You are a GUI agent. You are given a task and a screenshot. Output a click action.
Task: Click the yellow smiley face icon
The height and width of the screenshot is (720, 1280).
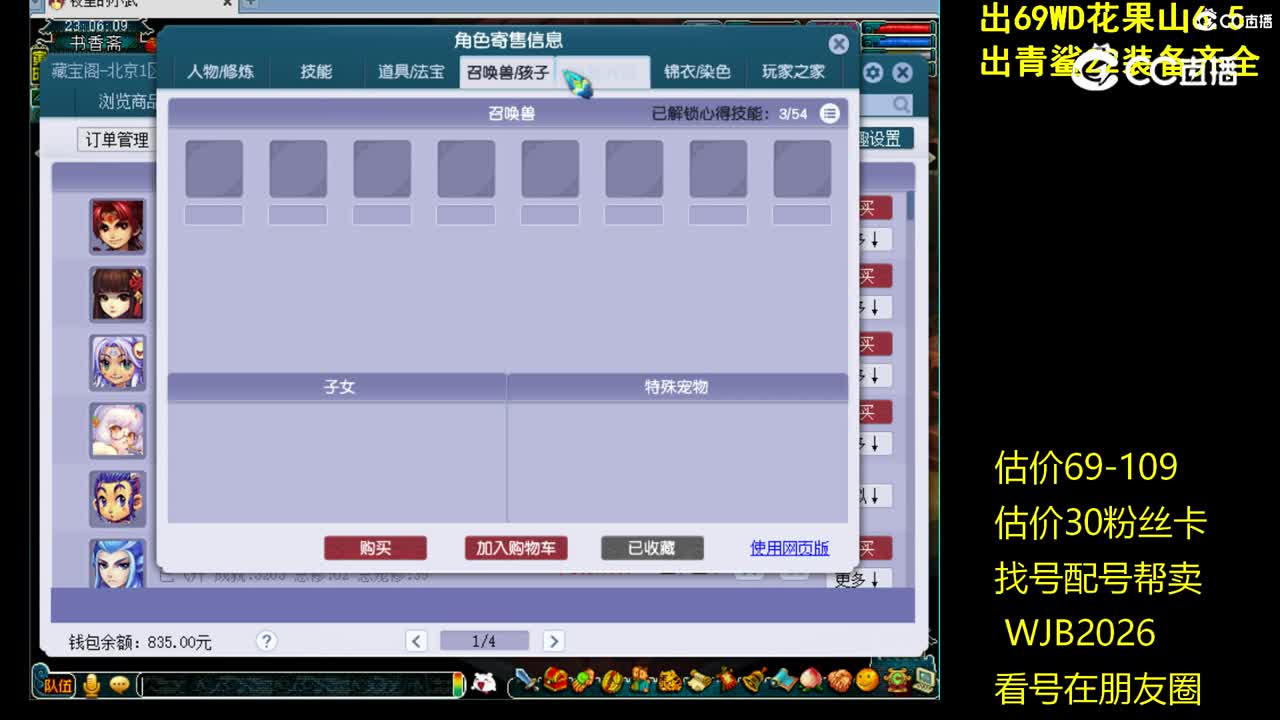pyautogui.click(x=867, y=679)
